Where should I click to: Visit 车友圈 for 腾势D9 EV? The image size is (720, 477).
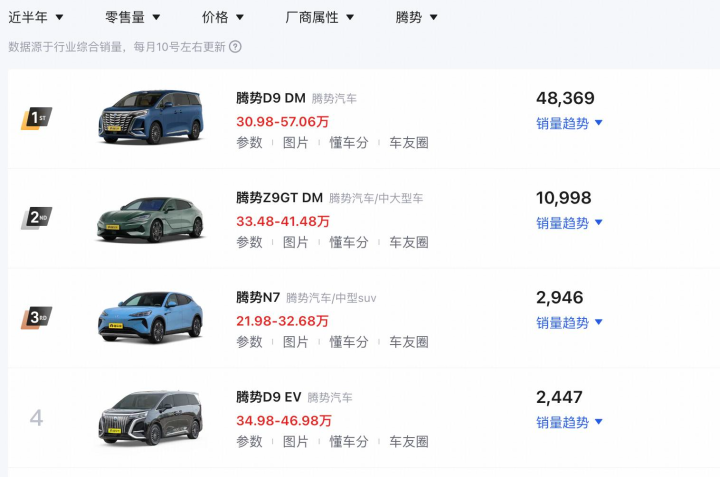[x=409, y=442]
